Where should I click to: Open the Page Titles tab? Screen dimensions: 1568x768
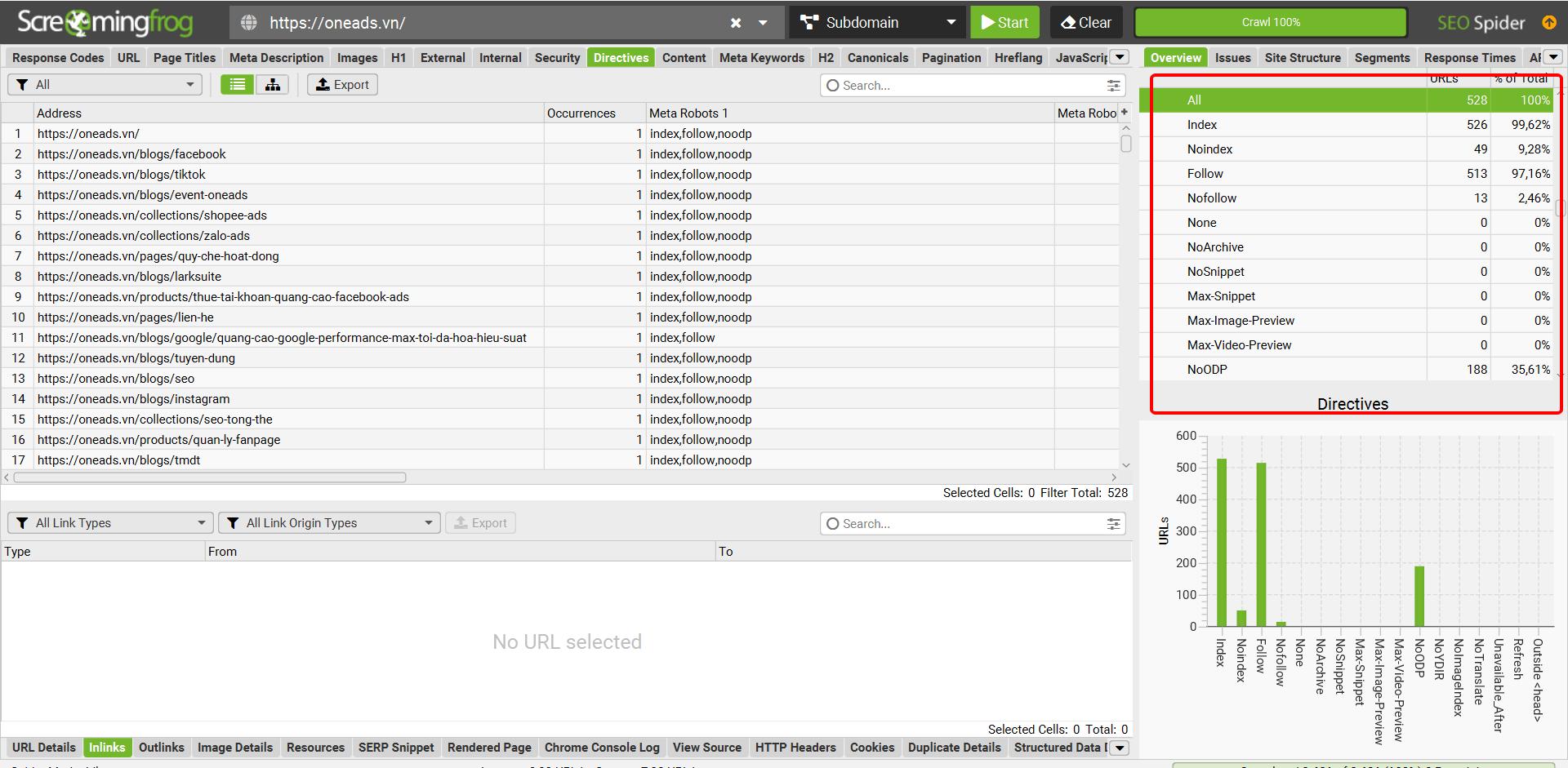click(185, 57)
